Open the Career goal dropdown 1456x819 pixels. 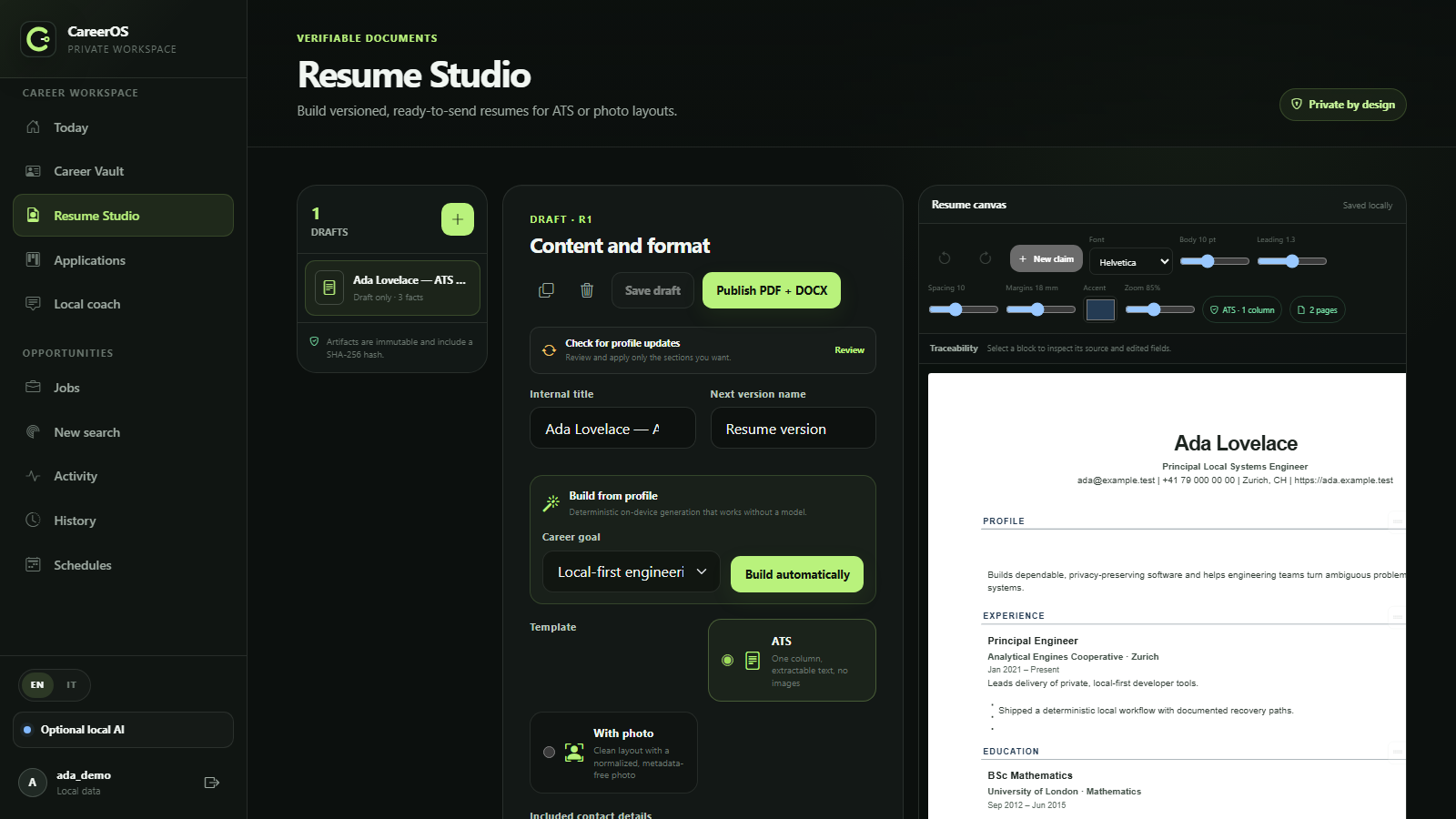(632, 572)
